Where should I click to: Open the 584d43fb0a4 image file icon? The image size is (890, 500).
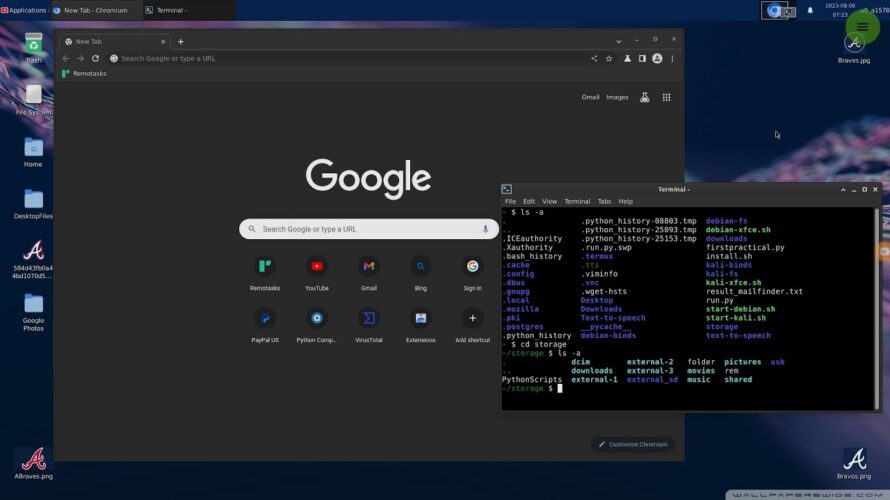click(x=33, y=253)
